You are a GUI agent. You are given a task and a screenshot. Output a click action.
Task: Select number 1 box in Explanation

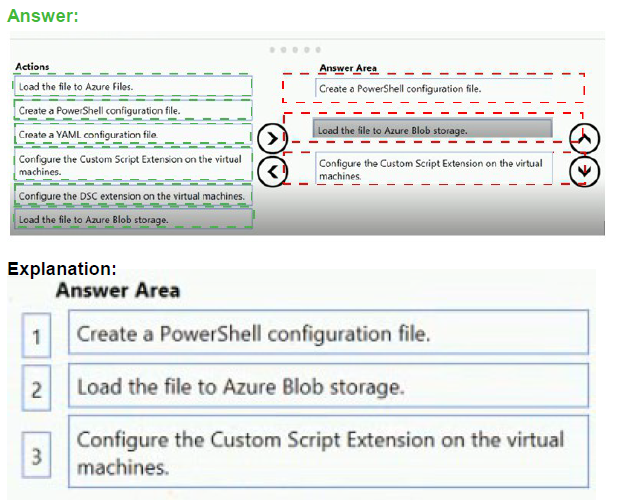(x=36, y=334)
